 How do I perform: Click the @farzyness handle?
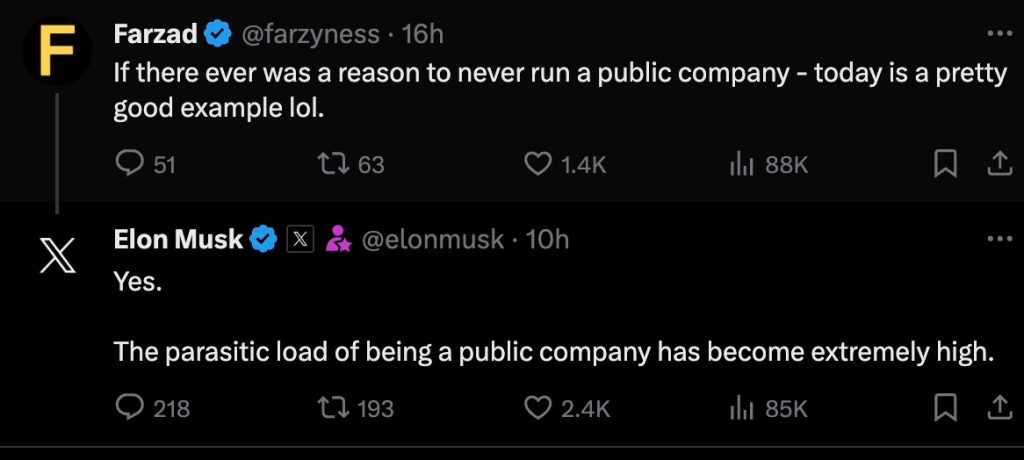pyautogui.click(x=310, y=34)
